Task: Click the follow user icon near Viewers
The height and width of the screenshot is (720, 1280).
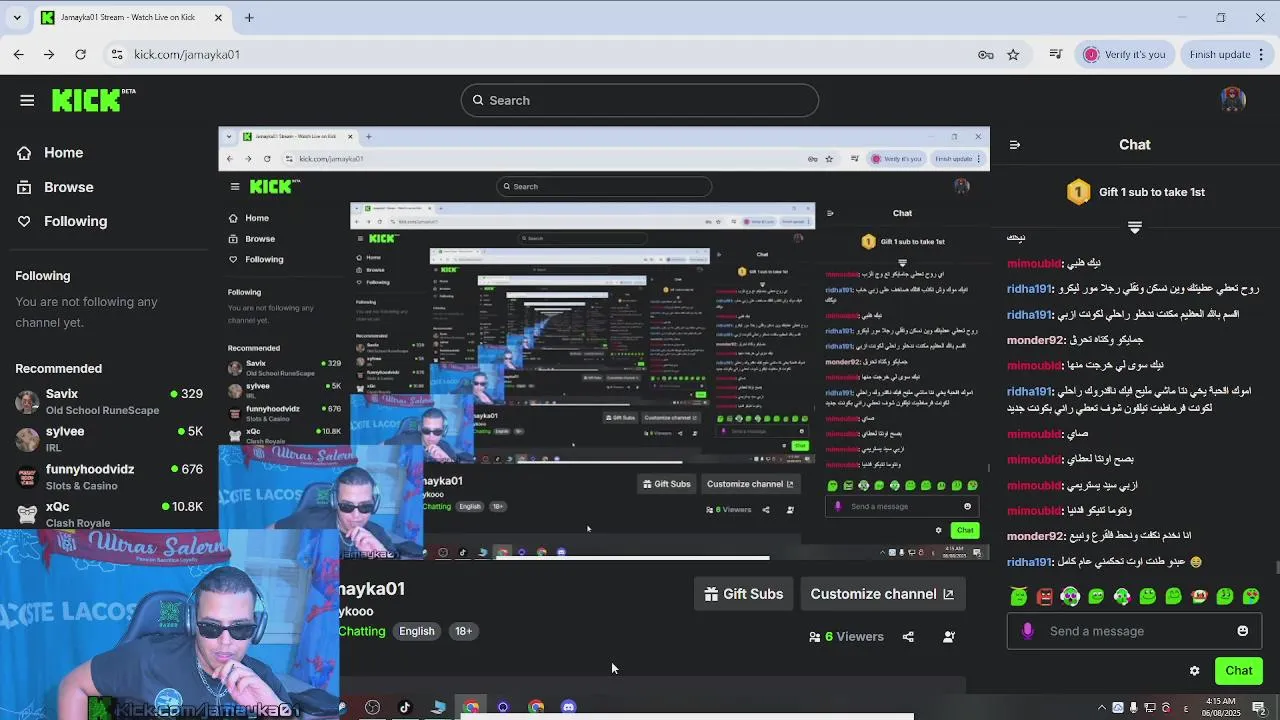Action: coord(948,637)
